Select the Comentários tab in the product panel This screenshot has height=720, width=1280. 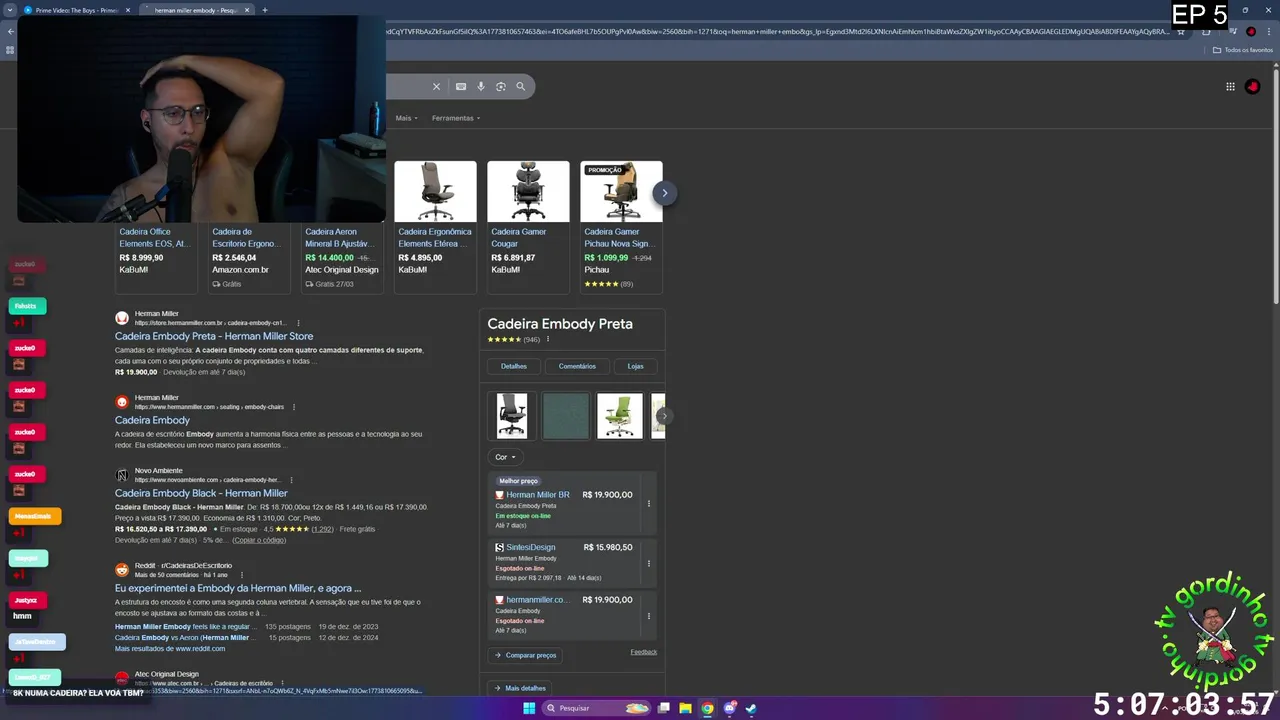pos(577,366)
